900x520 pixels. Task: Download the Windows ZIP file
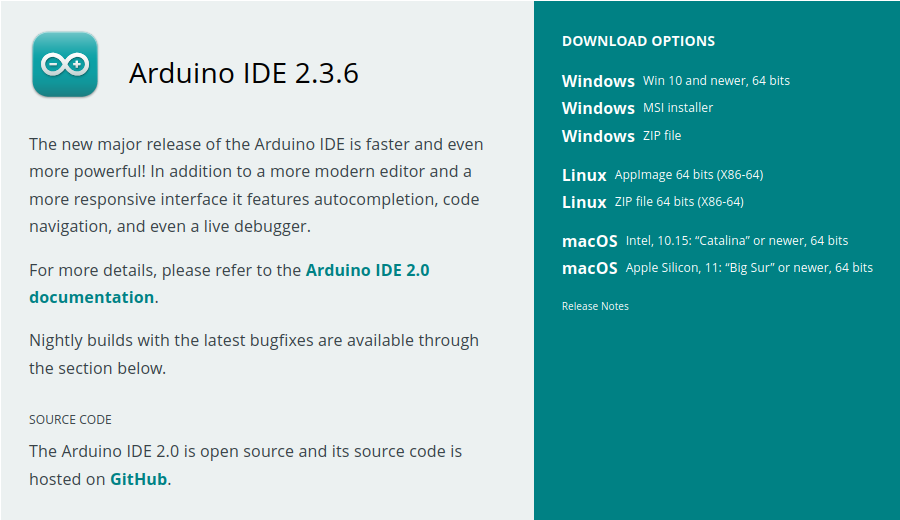[x=621, y=136]
